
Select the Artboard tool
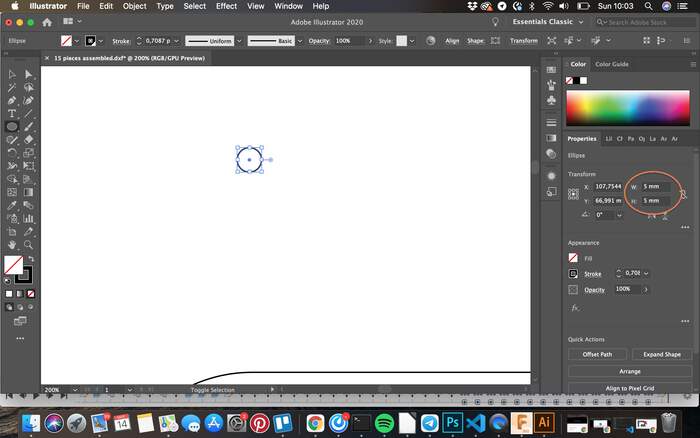[x=12, y=231]
